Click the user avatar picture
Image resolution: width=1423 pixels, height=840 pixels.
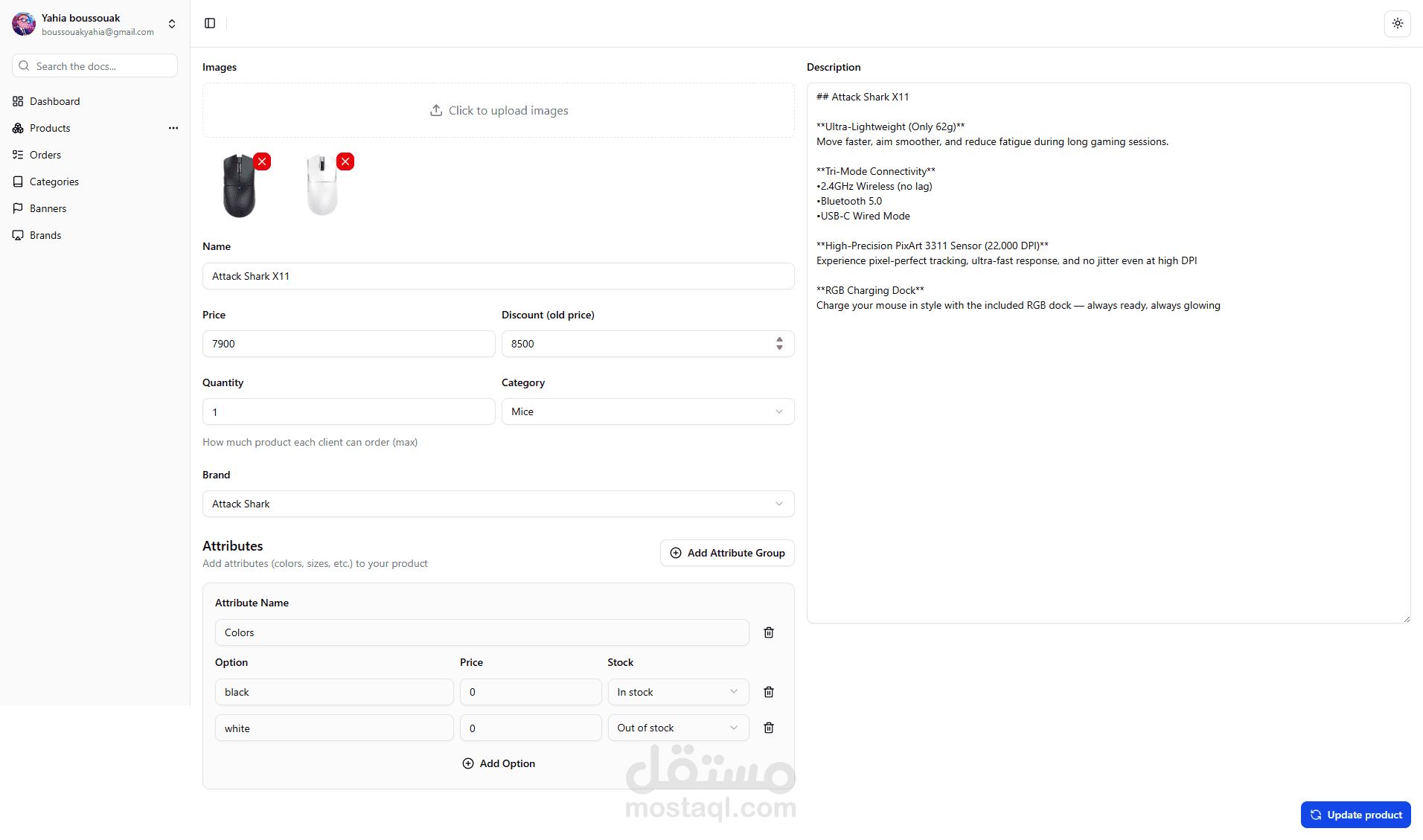24,24
